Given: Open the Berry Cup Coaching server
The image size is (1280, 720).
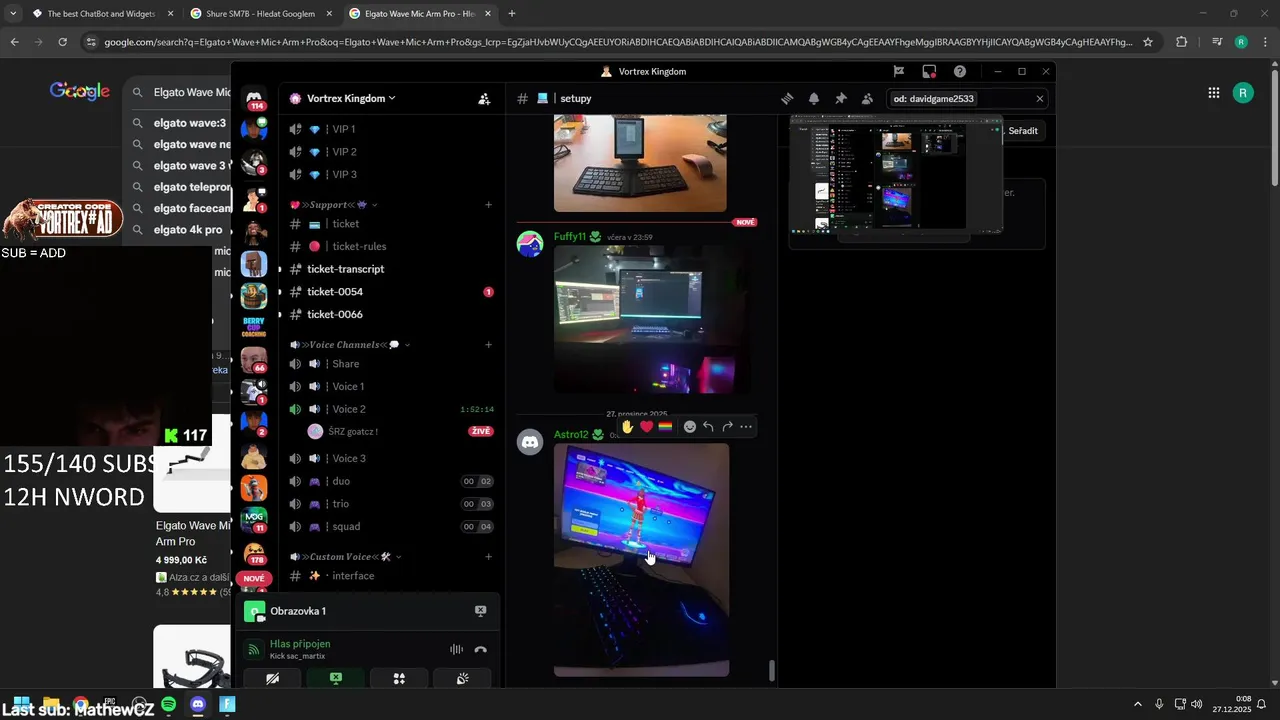Looking at the screenshot, I should pos(254,327).
